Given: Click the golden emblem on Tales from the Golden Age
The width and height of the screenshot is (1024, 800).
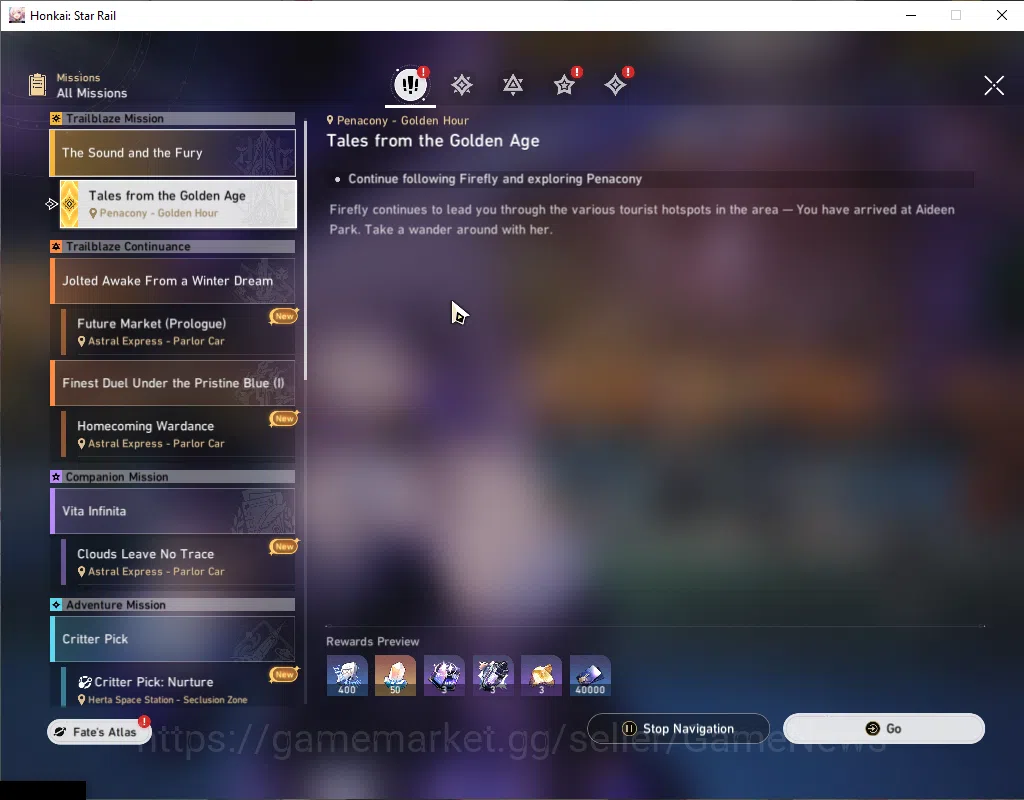Looking at the screenshot, I should tap(69, 204).
